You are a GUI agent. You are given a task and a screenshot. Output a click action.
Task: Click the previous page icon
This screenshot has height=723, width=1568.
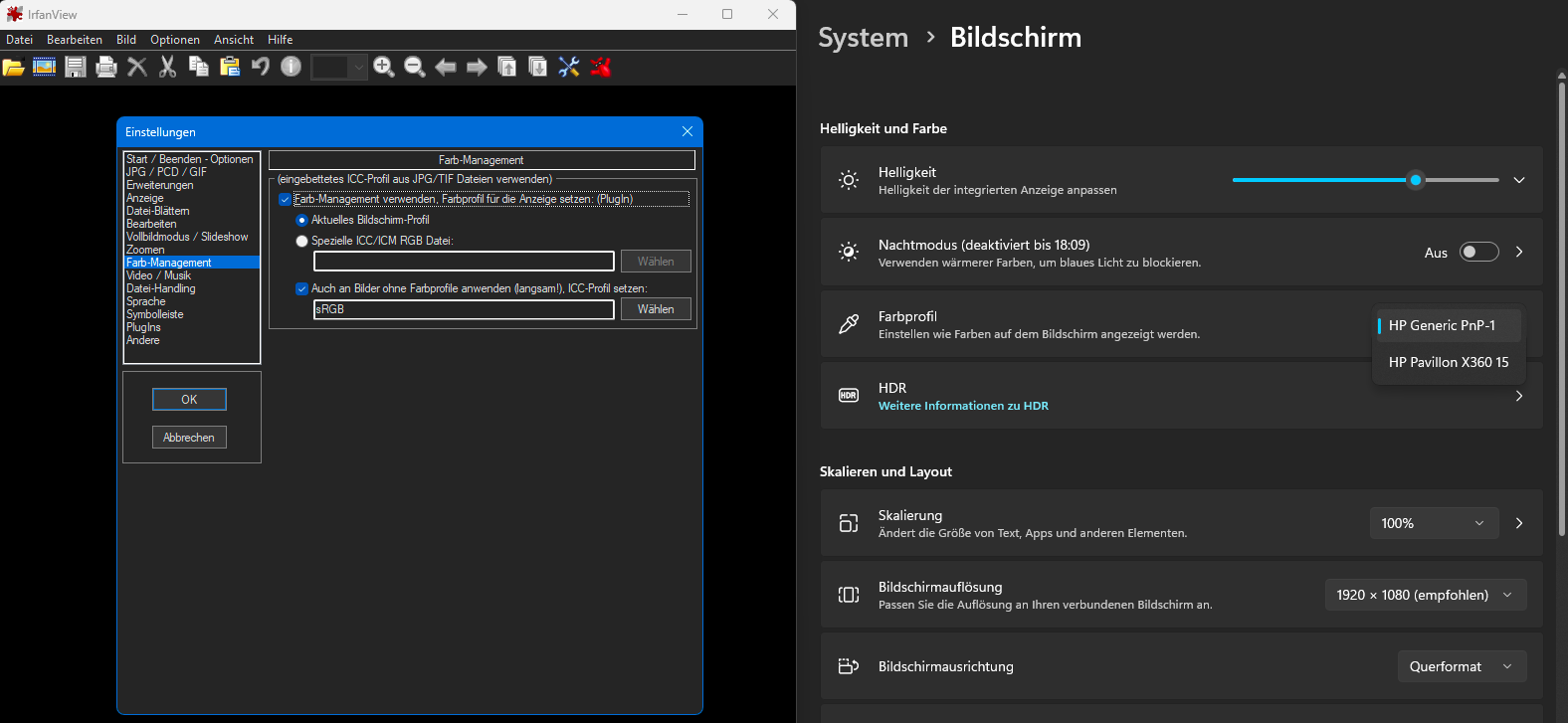click(507, 67)
